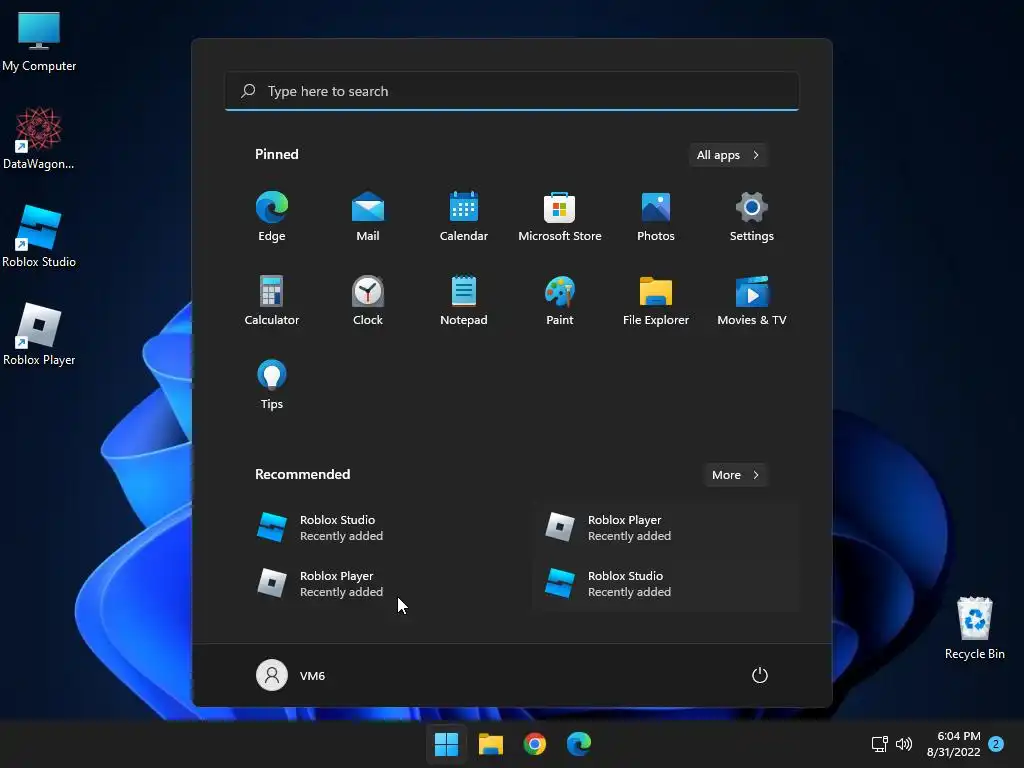Click the network icon in system tray
The width and height of the screenshot is (1024, 768).
point(880,744)
